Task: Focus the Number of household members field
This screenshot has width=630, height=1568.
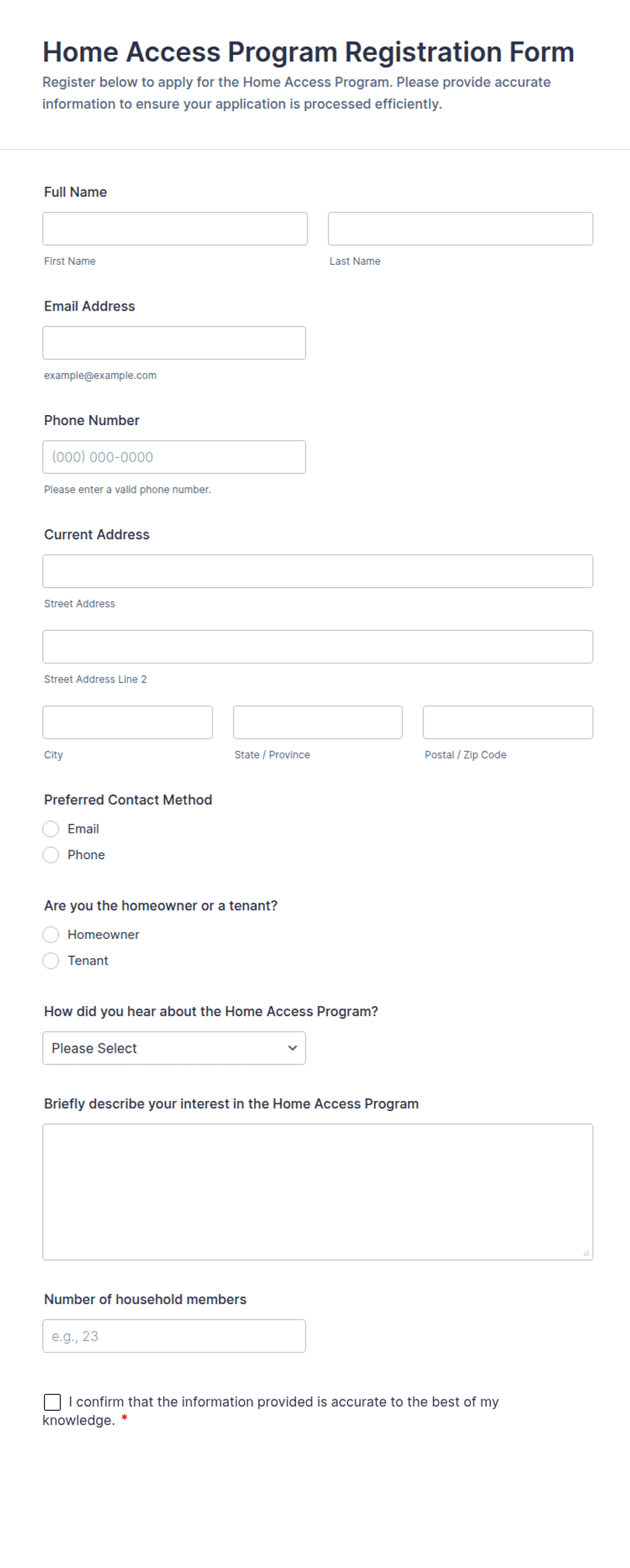Action: [174, 1336]
